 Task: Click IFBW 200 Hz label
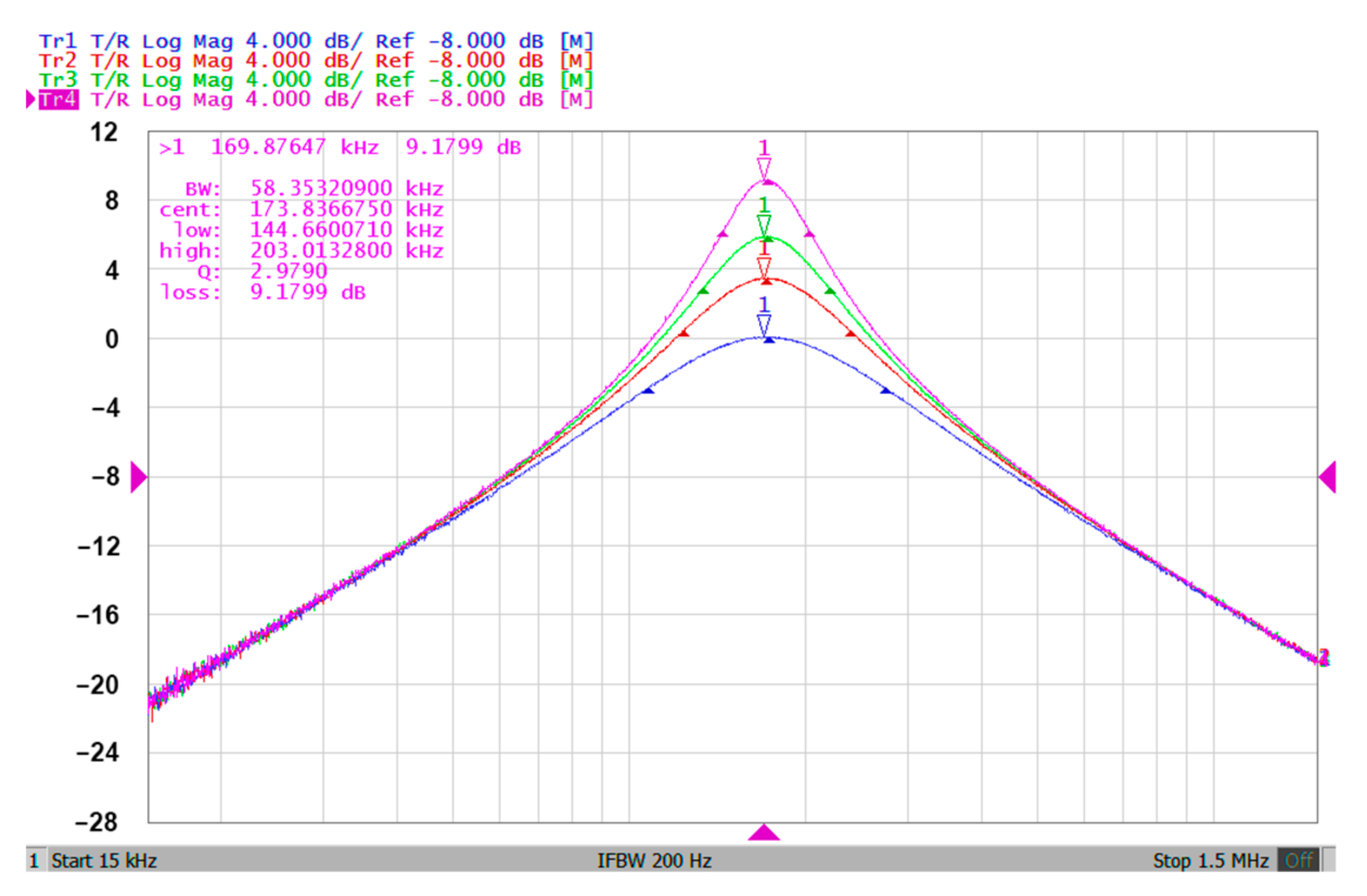pos(654,860)
